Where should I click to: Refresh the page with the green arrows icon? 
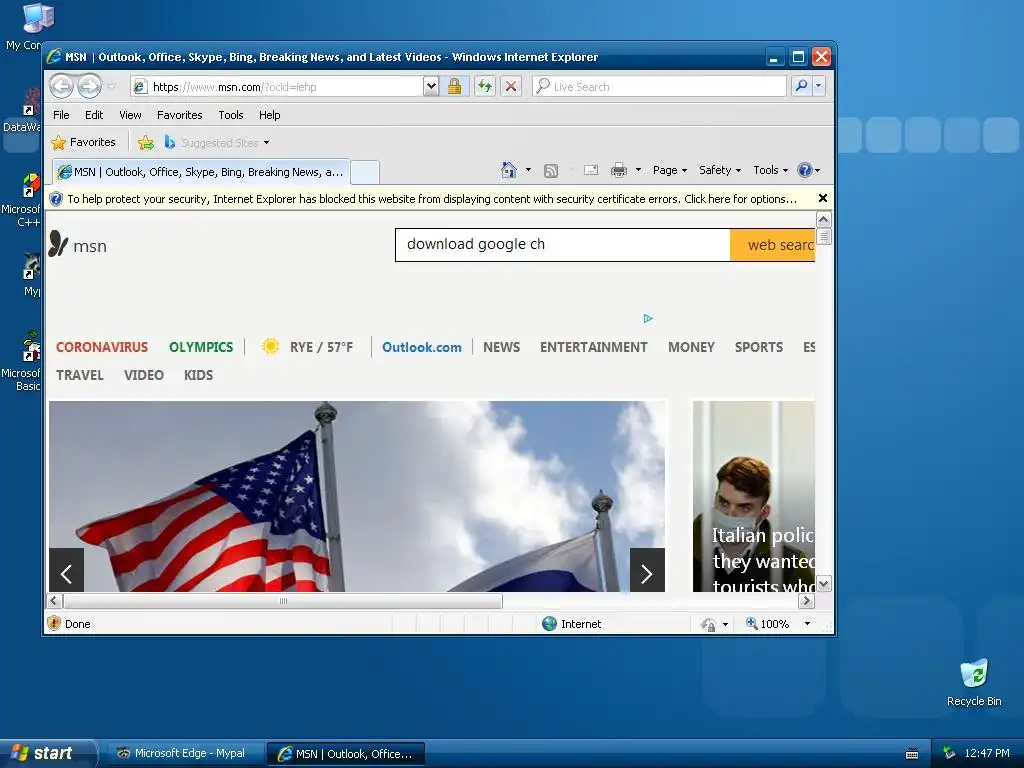click(x=485, y=86)
